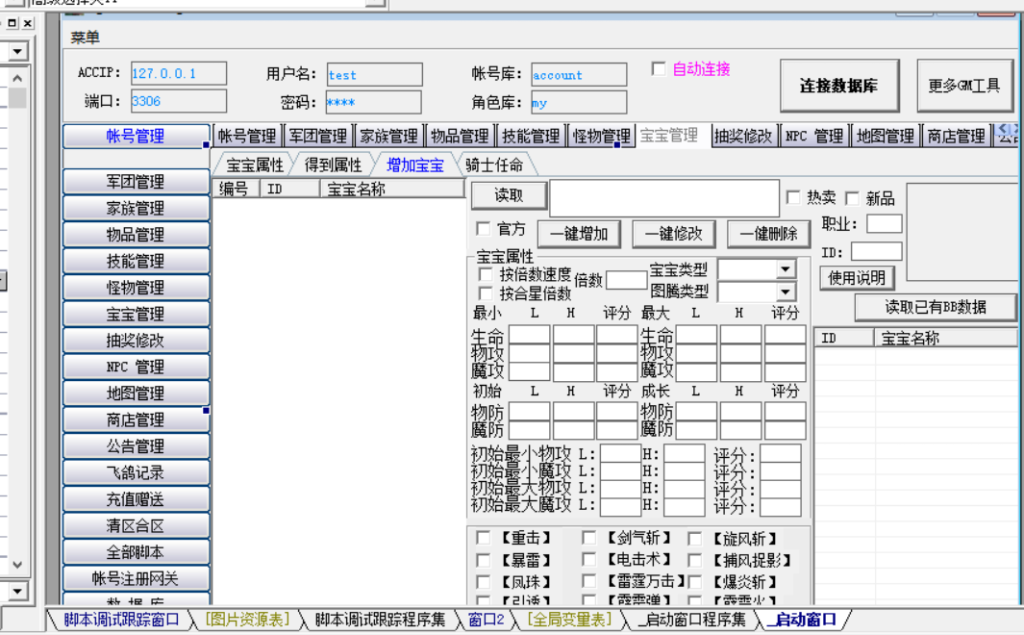Switch to the 抽奖修改 top tab
Screen dimensions: 1024x635
pos(743,136)
